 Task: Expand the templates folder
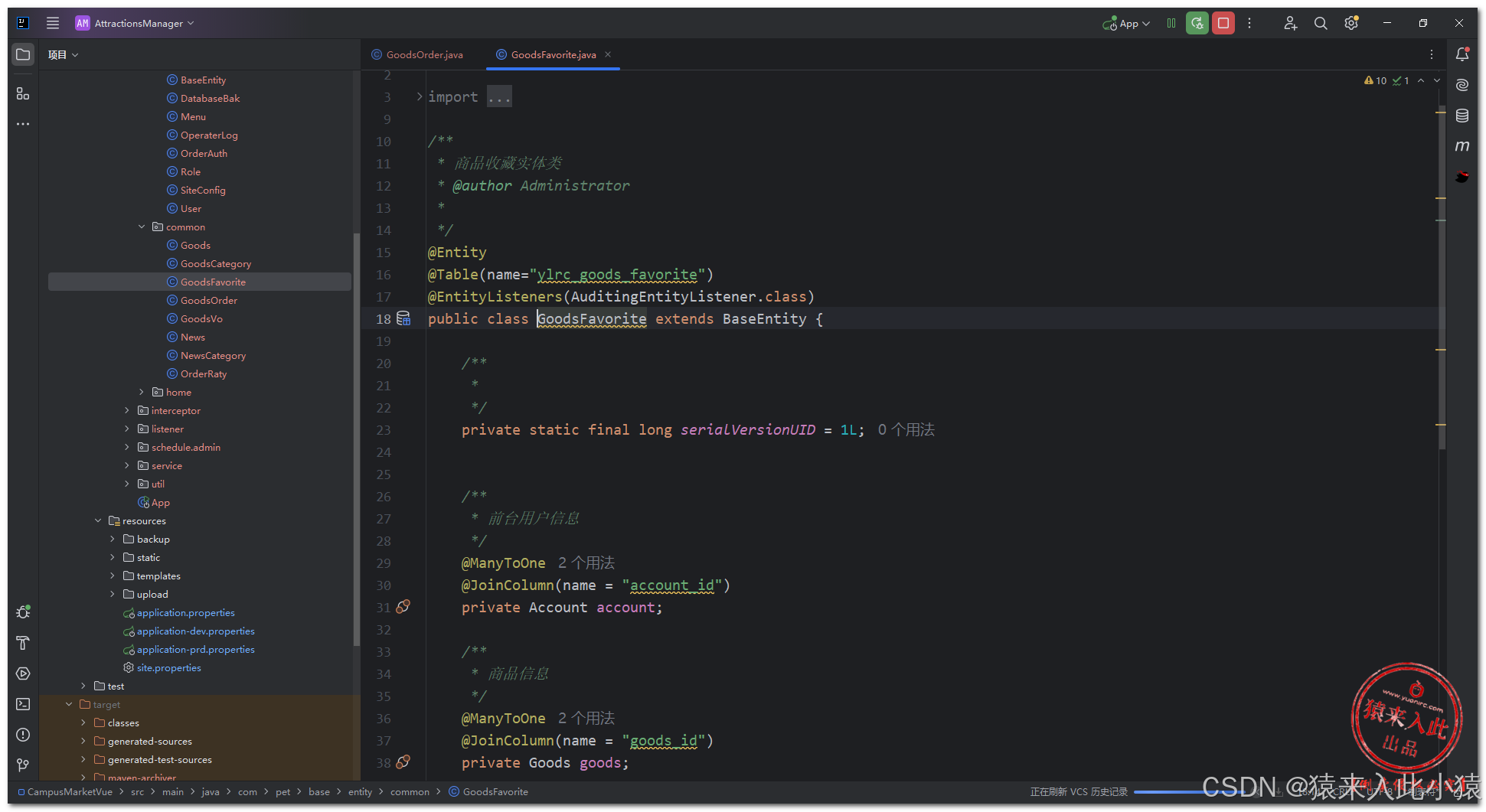[113, 576]
